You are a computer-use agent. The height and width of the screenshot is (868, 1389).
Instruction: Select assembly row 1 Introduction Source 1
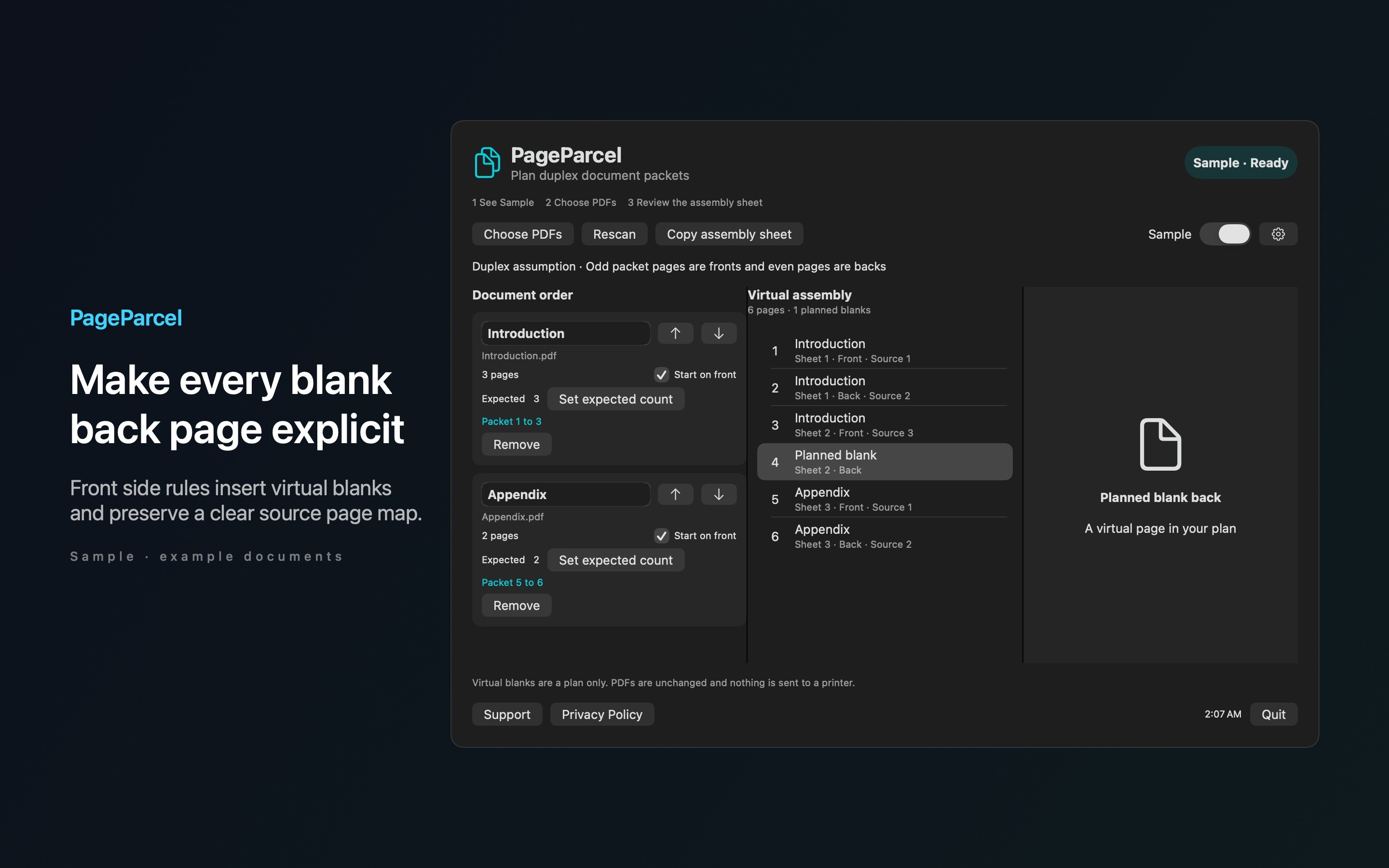[x=885, y=350]
